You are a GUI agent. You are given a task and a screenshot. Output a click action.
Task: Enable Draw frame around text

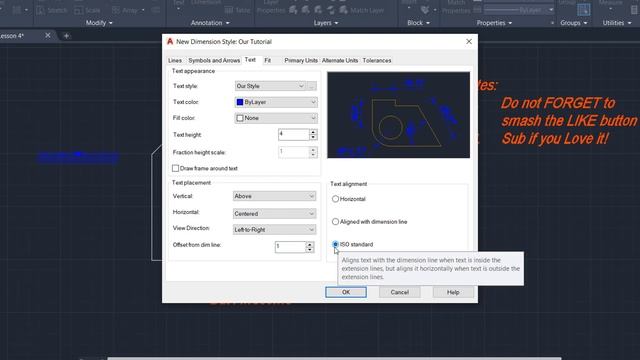(x=176, y=168)
